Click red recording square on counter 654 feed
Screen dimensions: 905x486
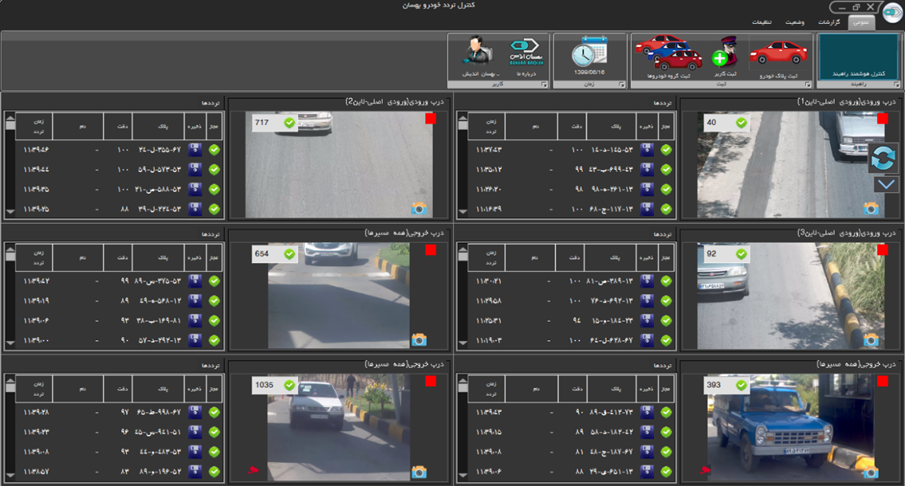click(431, 250)
